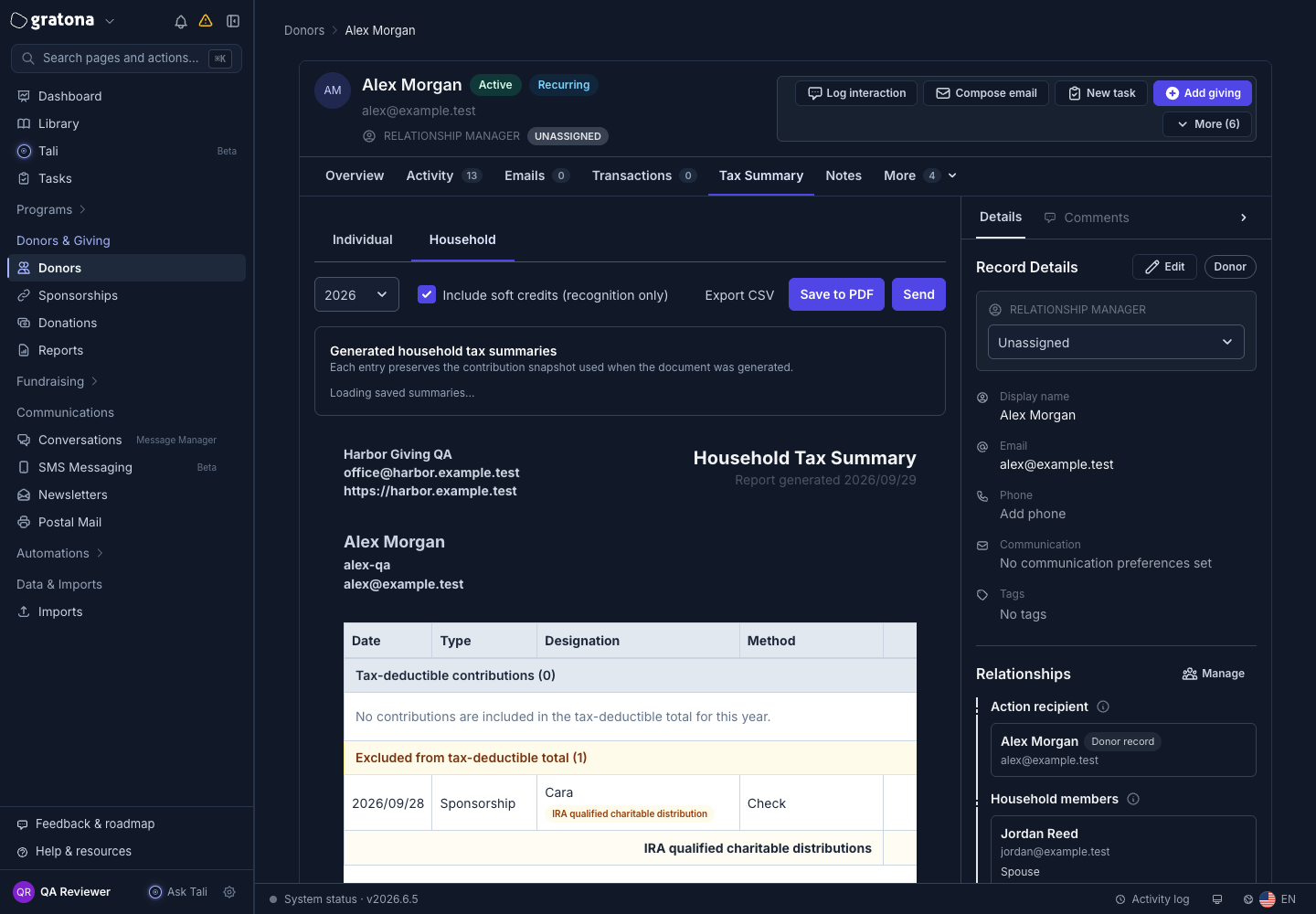This screenshot has width=1316, height=914.
Task: Click the Send button
Action: coord(918,294)
